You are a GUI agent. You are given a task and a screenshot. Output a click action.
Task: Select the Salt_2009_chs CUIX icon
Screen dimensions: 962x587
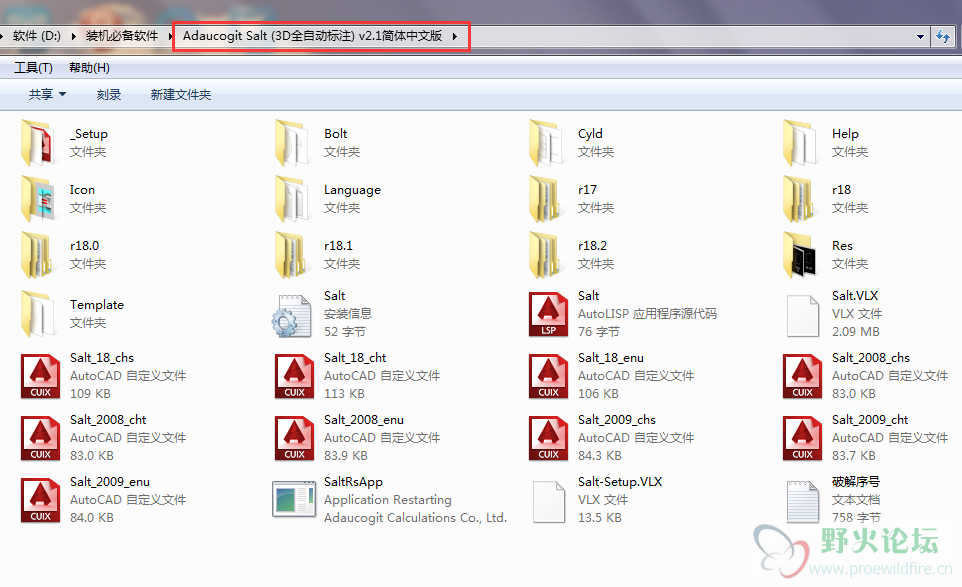[548, 439]
